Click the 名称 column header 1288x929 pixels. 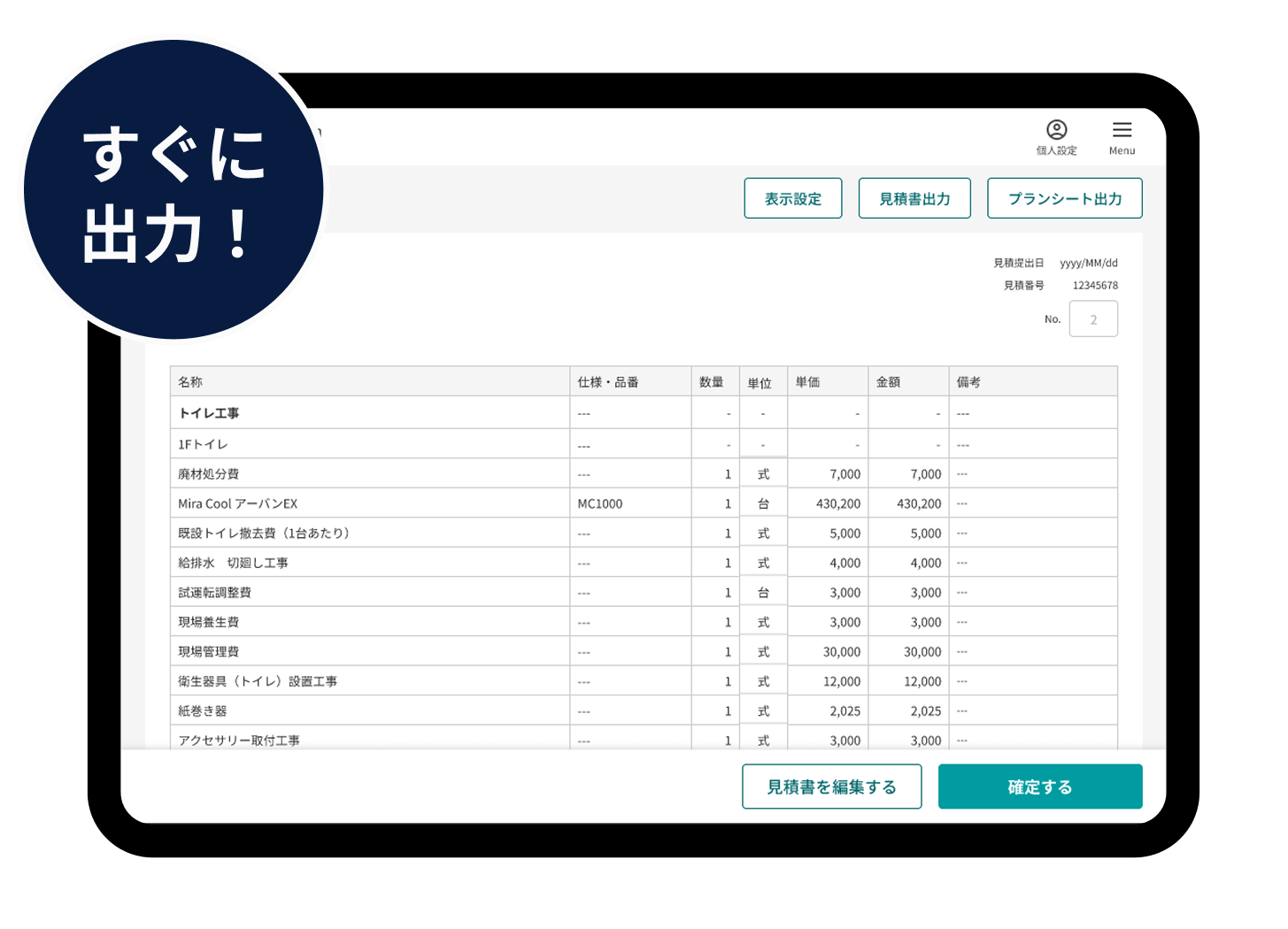tap(190, 382)
